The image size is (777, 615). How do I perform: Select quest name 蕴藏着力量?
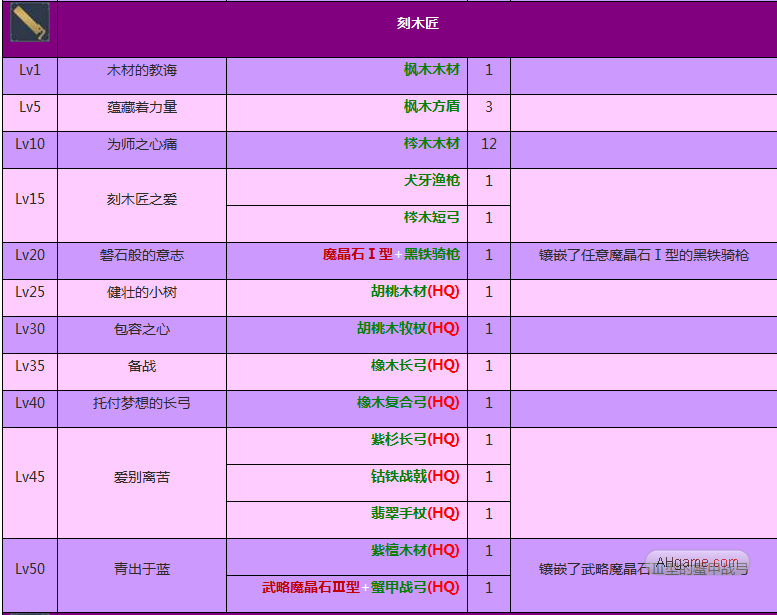coord(142,107)
